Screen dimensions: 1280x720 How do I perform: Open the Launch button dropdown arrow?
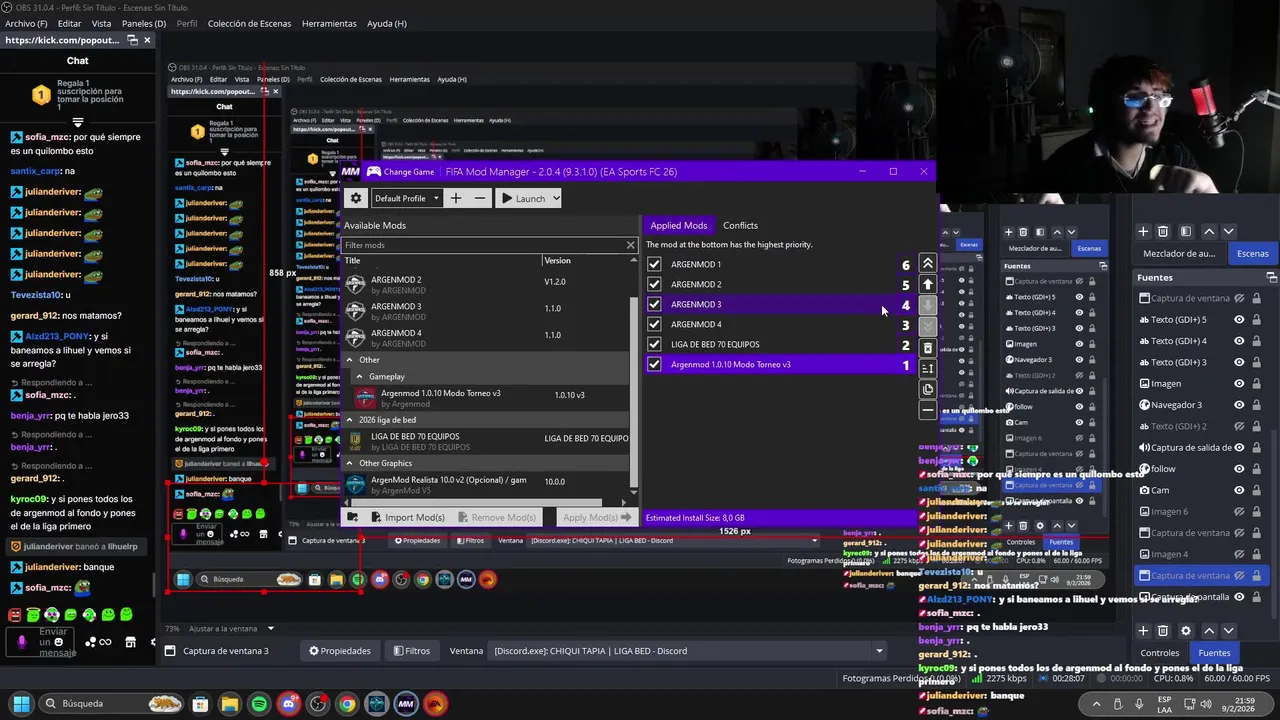tap(555, 198)
